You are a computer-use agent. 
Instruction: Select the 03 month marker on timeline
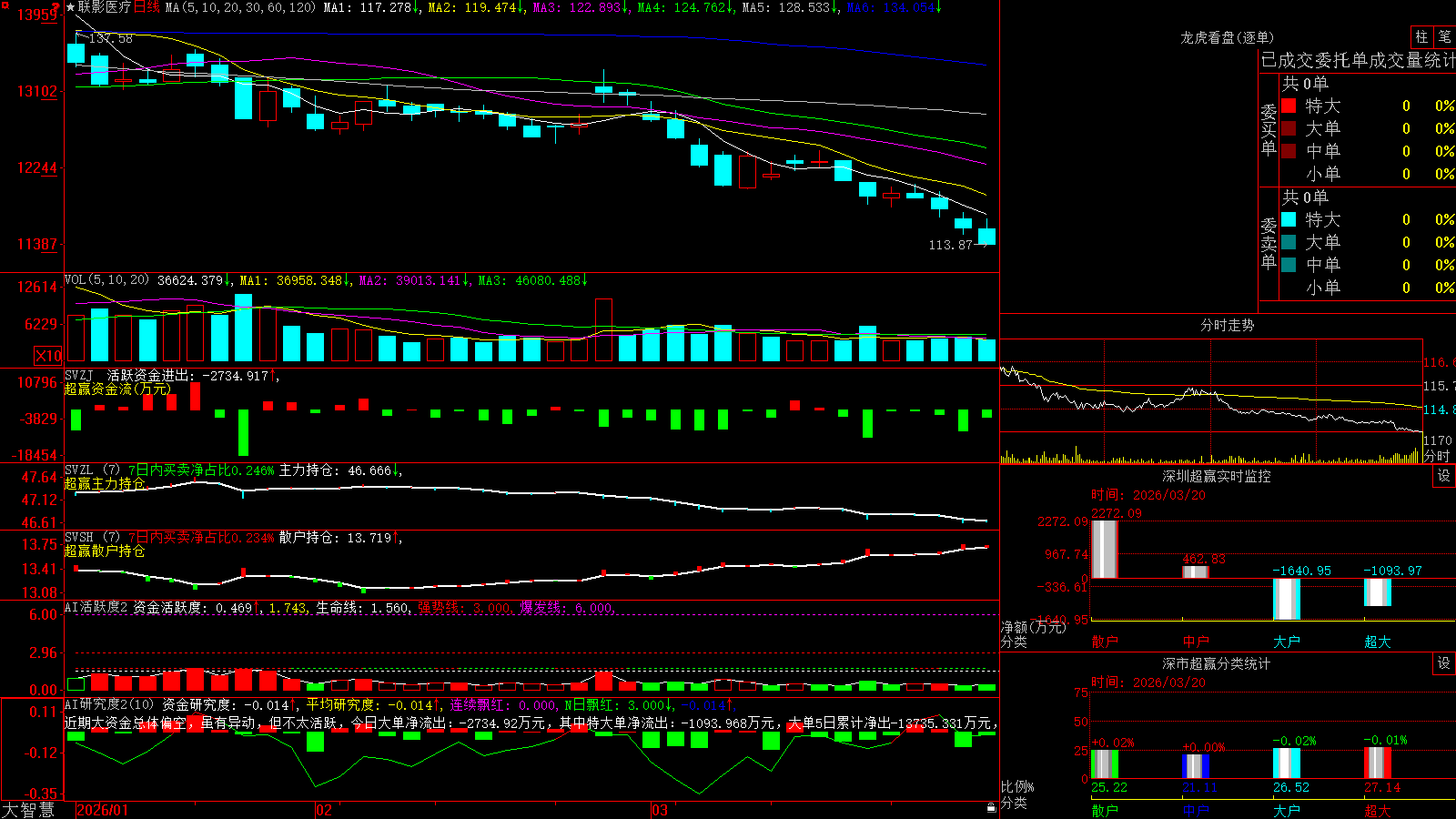(x=660, y=810)
